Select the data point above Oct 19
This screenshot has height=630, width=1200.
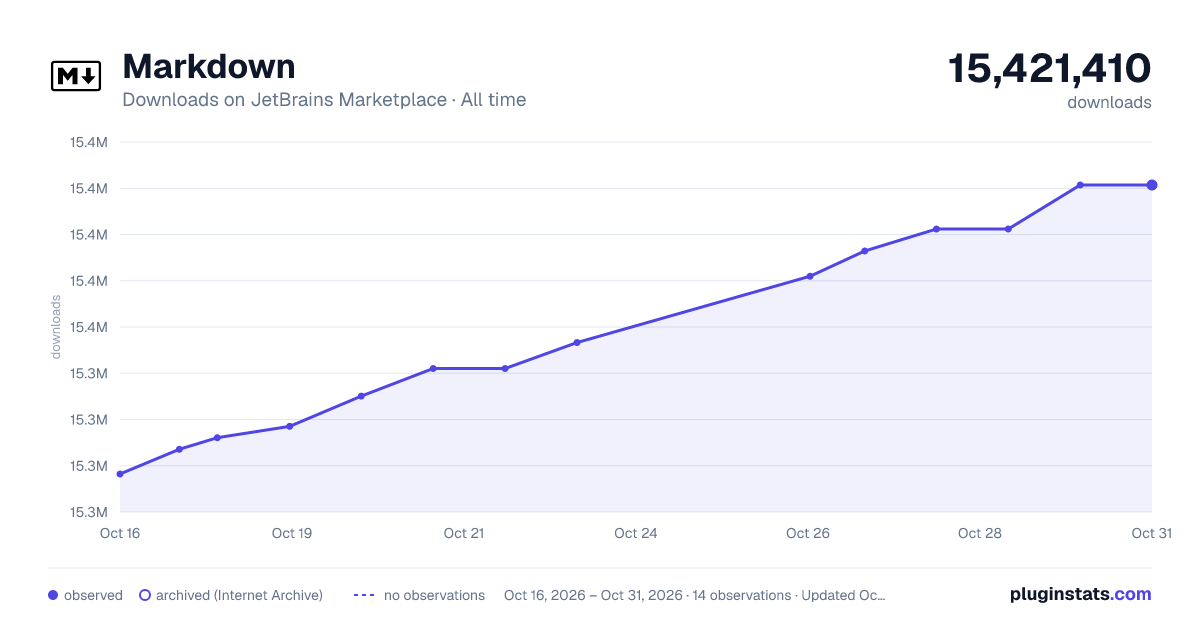pyautogui.click(x=290, y=426)
